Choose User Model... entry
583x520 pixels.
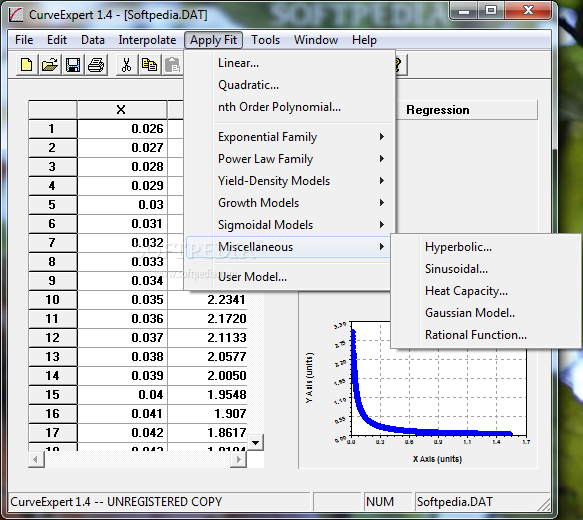tap(289, 277)
